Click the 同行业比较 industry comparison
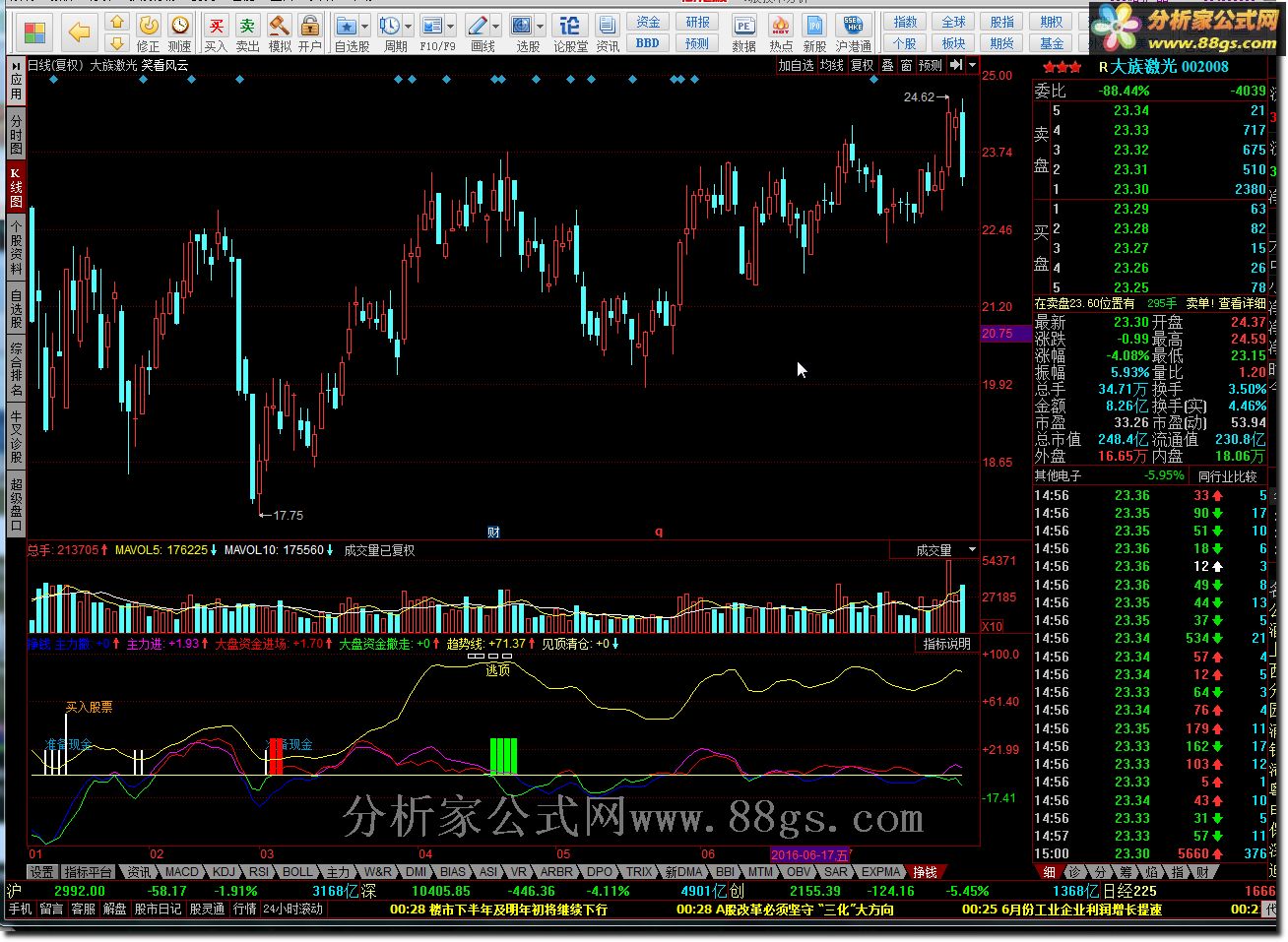The width and height of the screenshot is (1288, 942). [x=1227, y=475]
